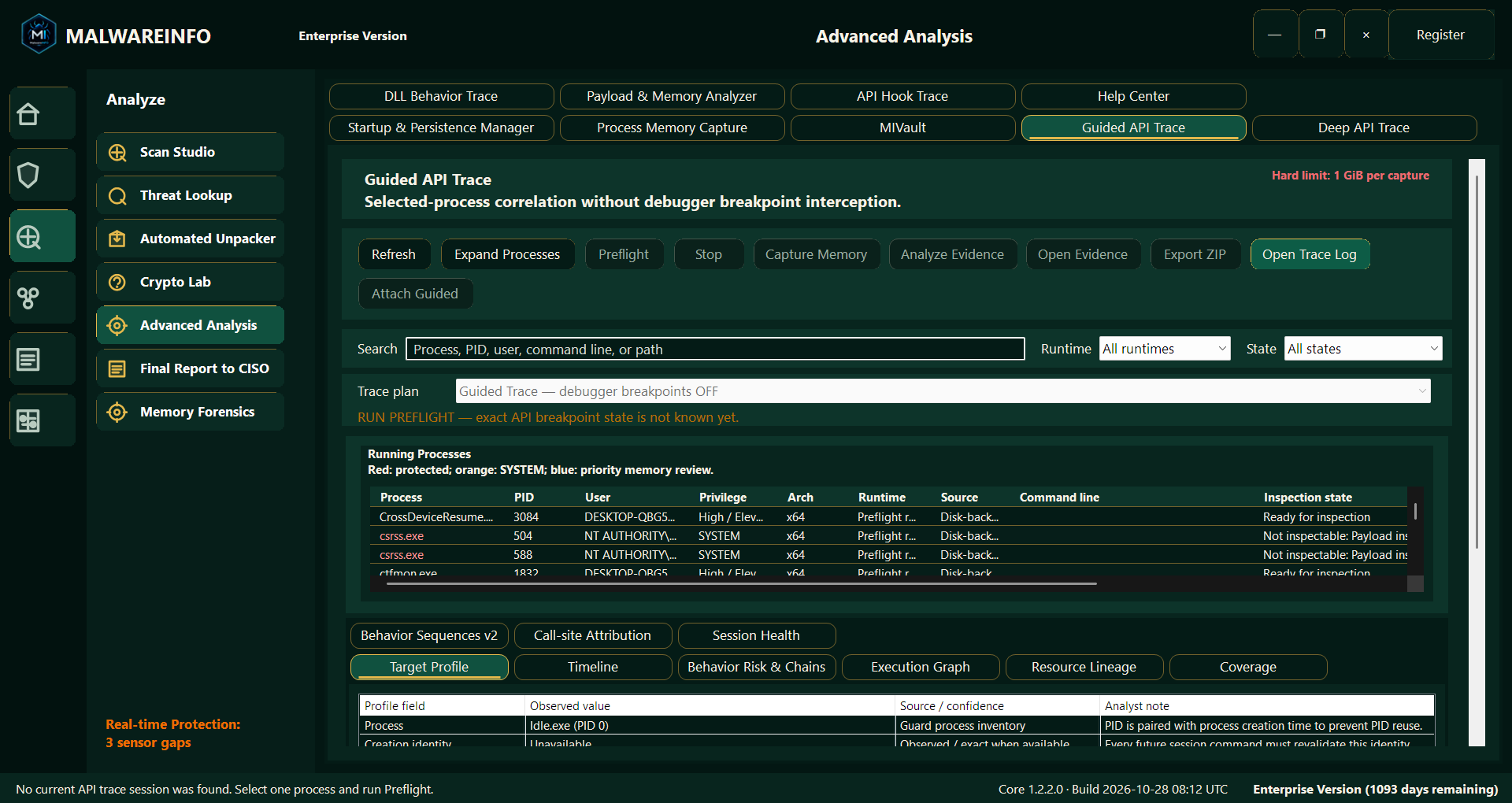Click the Crypto Lab icon
Viewport: 1512px width, 803px height.
tap(117, 282)
